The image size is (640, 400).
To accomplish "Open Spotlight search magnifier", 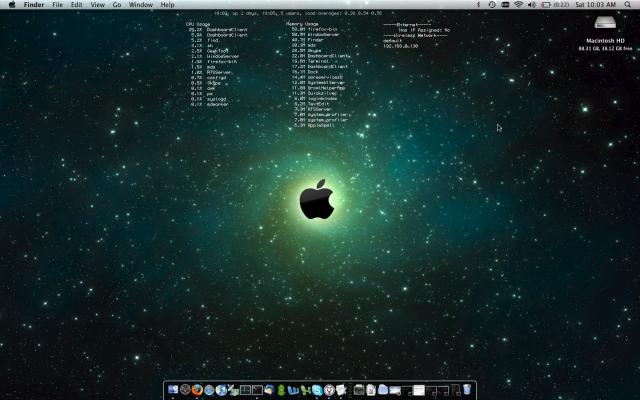I will click(627, 4).
